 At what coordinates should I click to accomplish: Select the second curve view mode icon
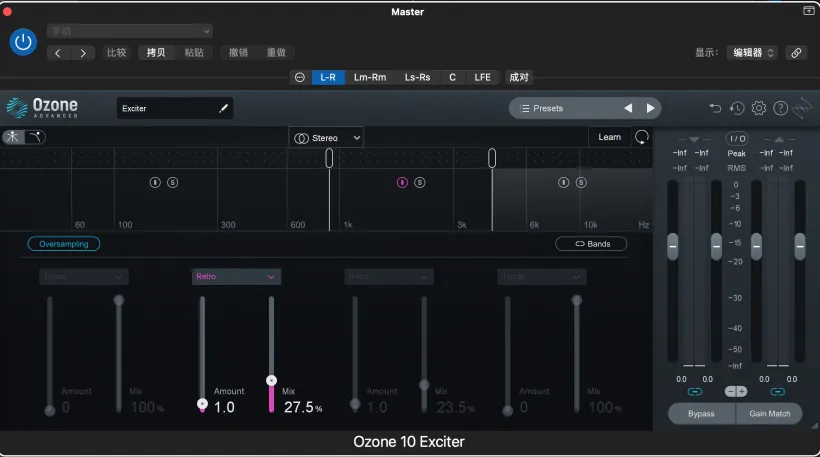coord(35,137)
